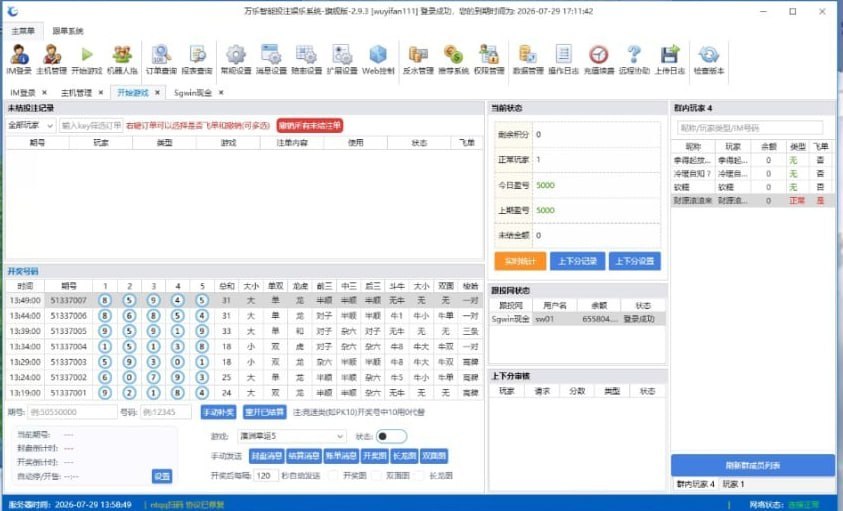Send the 封盘消息 manually
This screenshot has width=843, height=511.
(267, 456)
